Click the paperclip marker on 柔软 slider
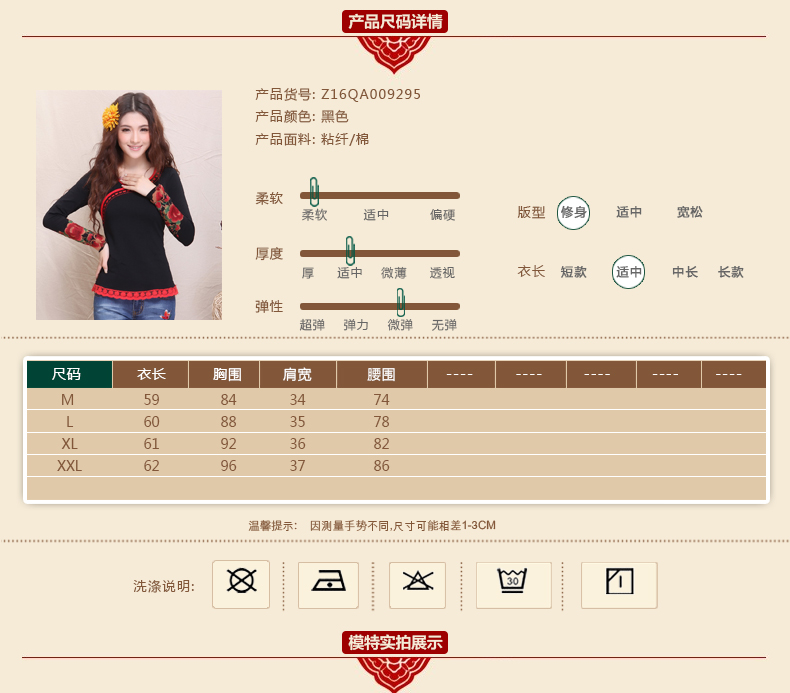The width and height of the screenshot is (790, 693). (x=314, y=192)
